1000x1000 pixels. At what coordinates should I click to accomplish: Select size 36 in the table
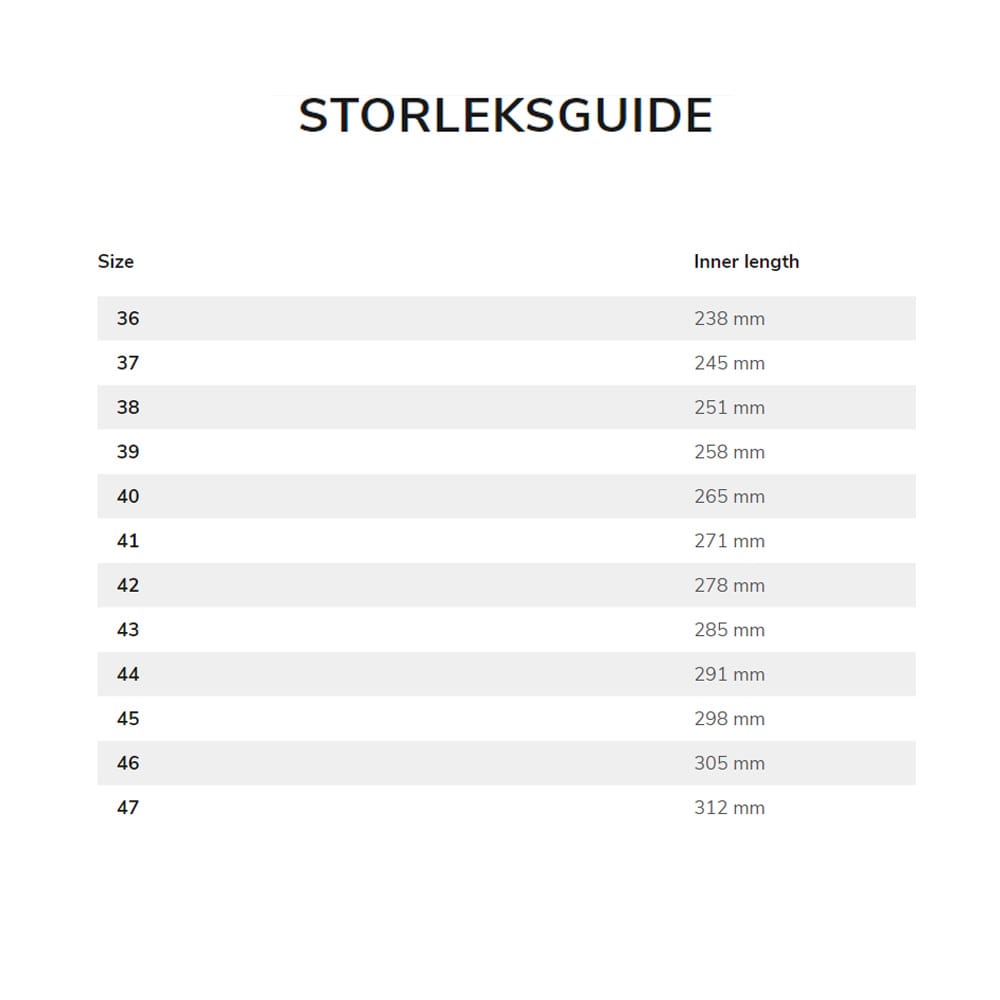(128, 319)
